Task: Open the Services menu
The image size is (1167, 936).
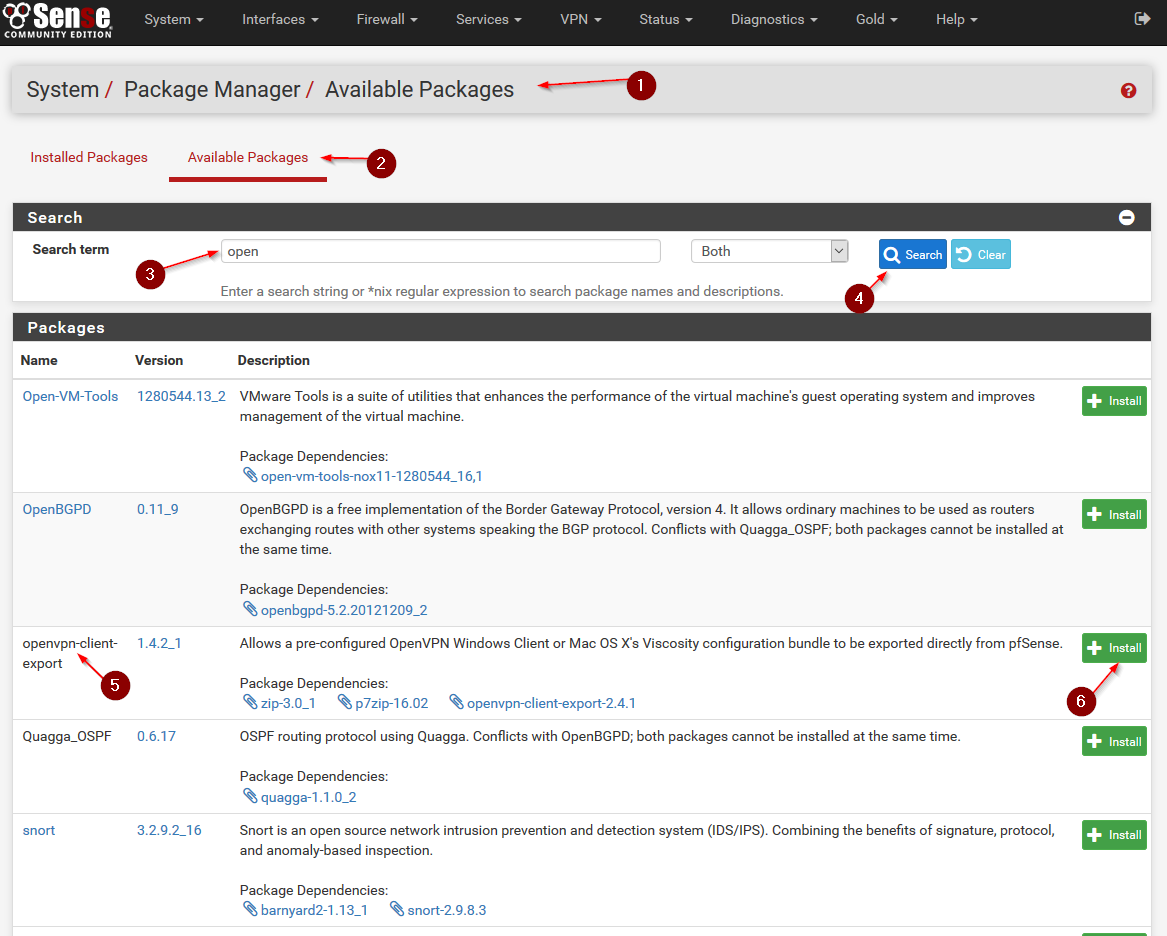Action: (x=488, y=19)
